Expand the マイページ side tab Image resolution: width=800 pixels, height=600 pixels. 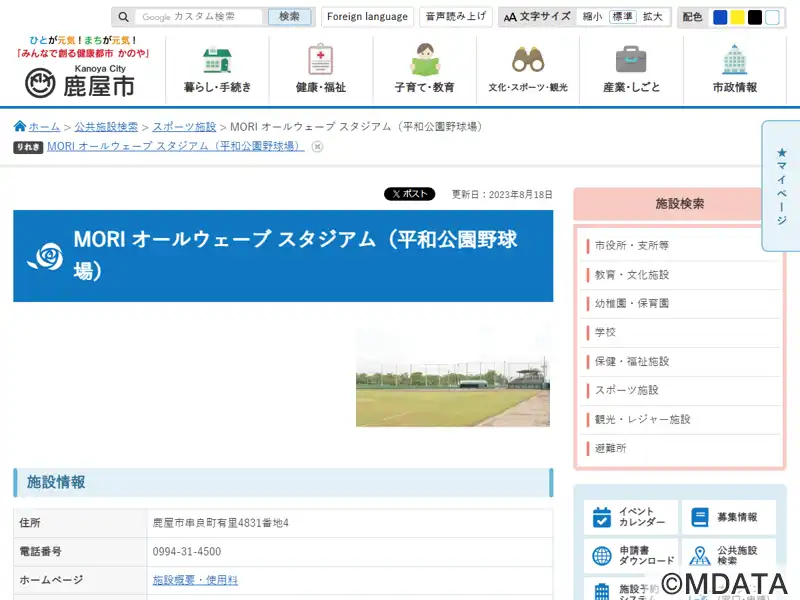[781, 186]
